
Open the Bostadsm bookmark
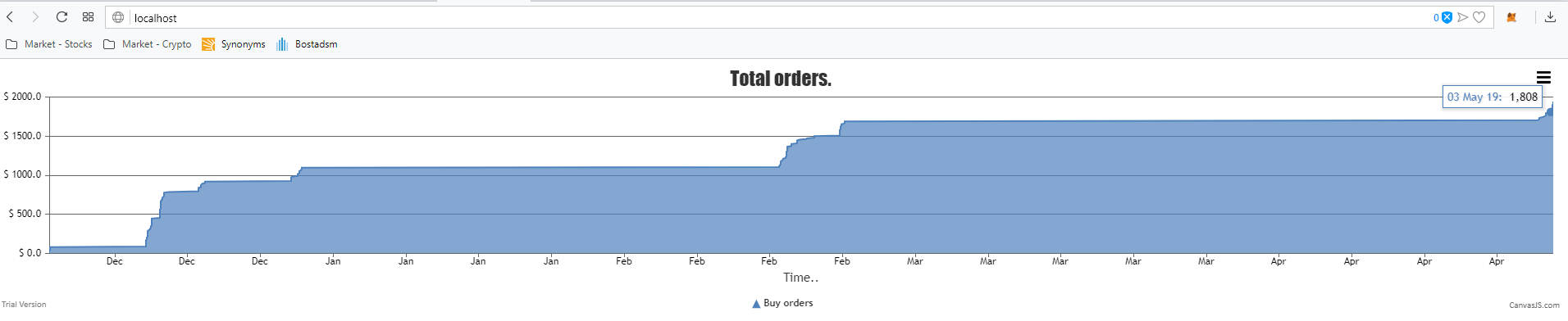point(307,44)
